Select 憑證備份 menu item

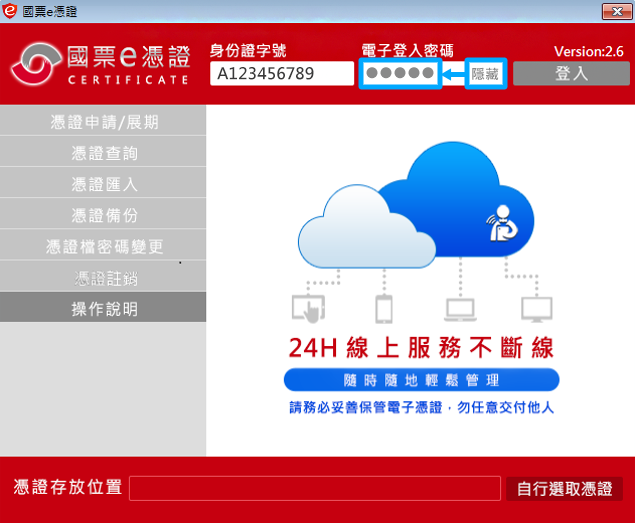(x=104, y=215)
